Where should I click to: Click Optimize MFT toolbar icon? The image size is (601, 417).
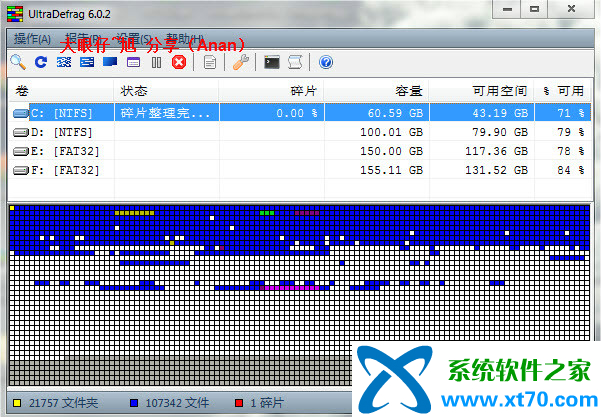point(133,62)
